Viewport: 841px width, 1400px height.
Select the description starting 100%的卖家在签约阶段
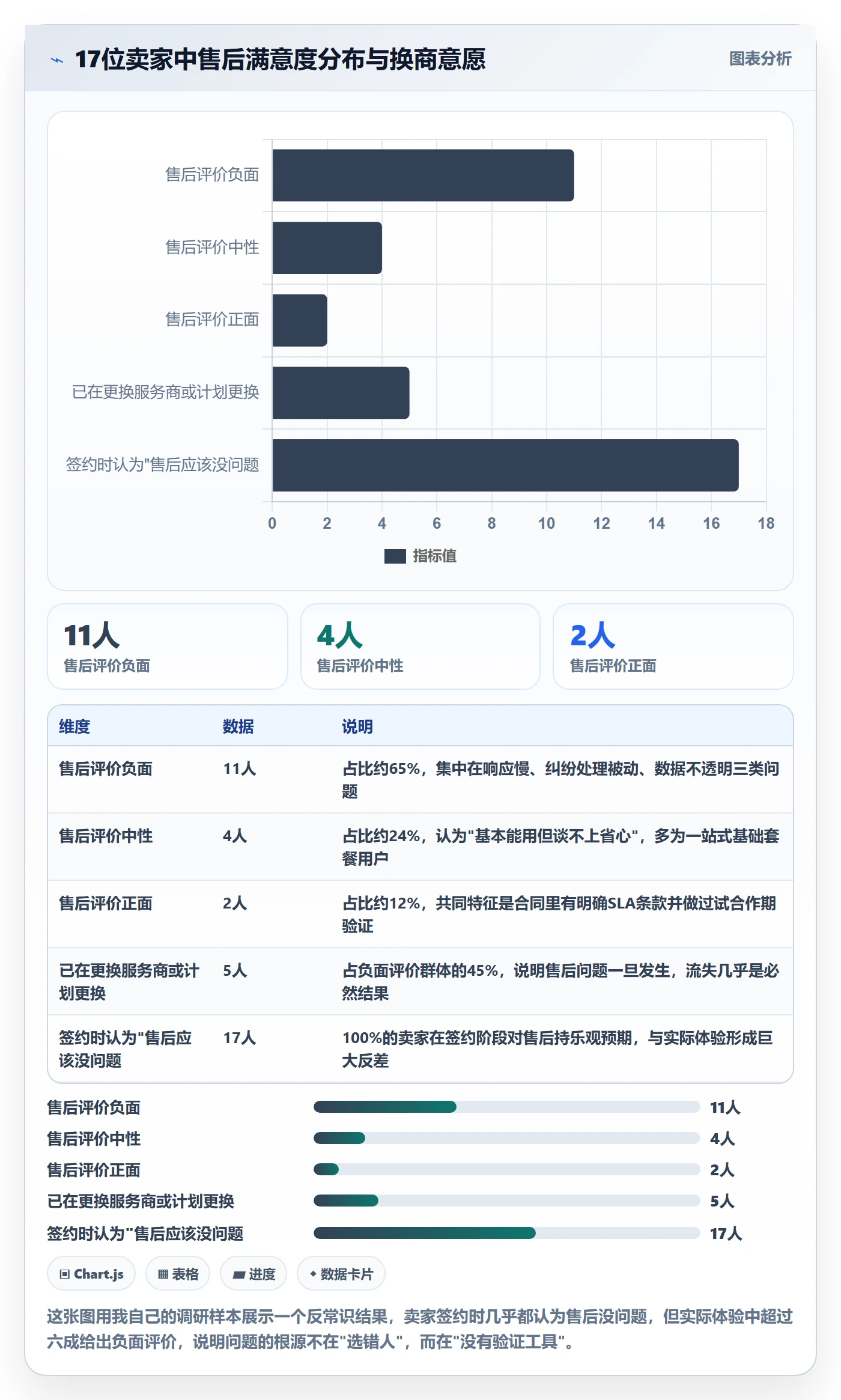click(x=557, y=1049)
